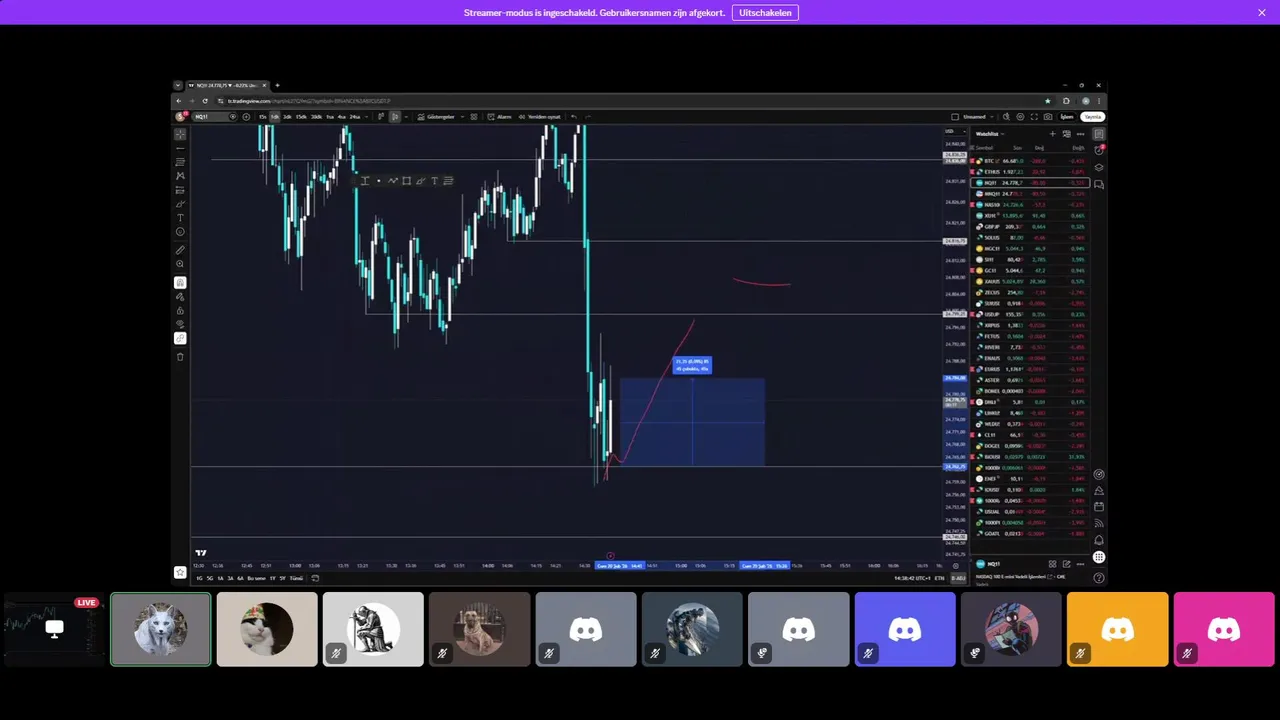
Task: Open the watchlist more options menu
Action: (x=1080, y=134)
